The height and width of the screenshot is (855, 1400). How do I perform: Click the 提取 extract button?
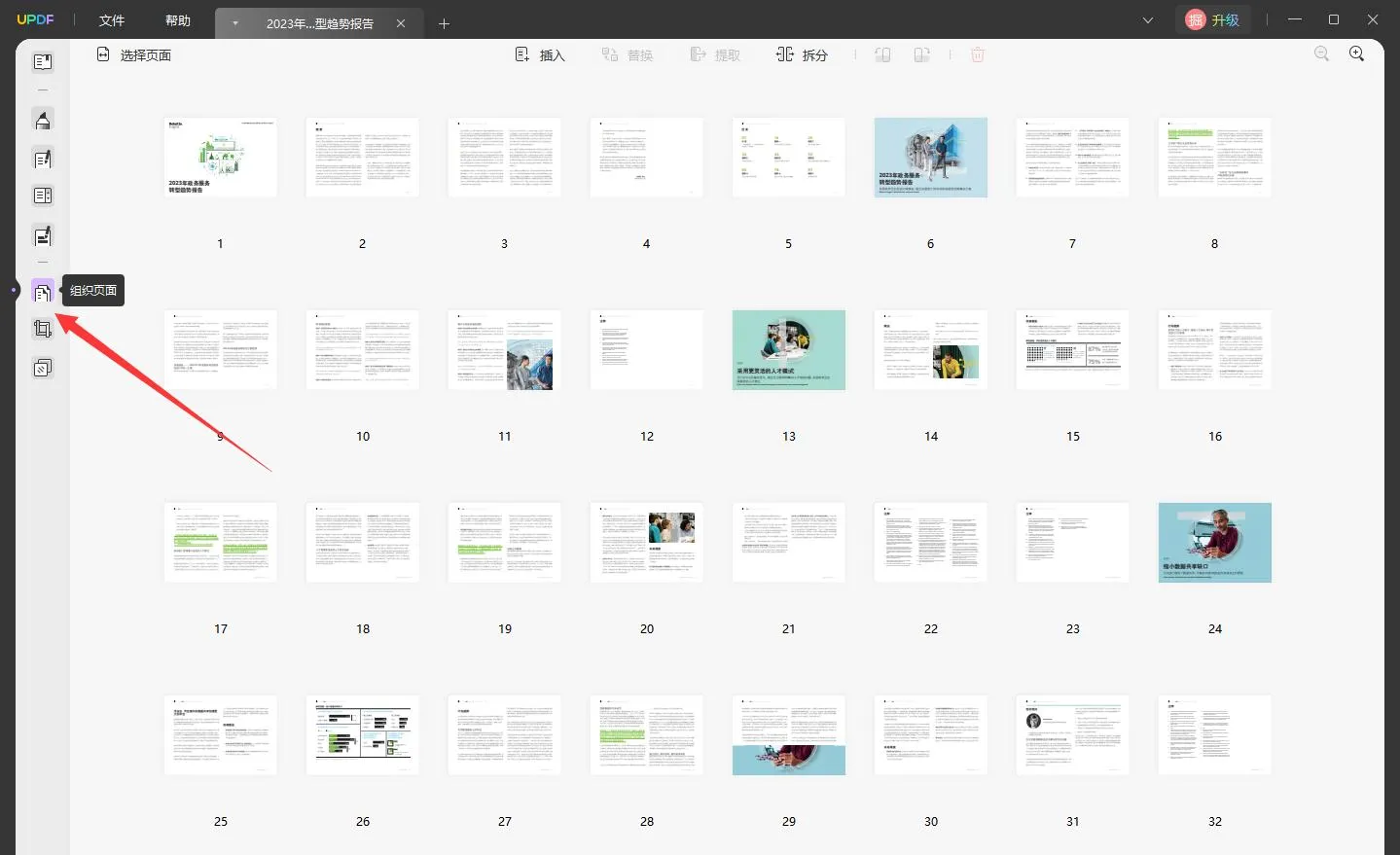(x=715, y=55)
